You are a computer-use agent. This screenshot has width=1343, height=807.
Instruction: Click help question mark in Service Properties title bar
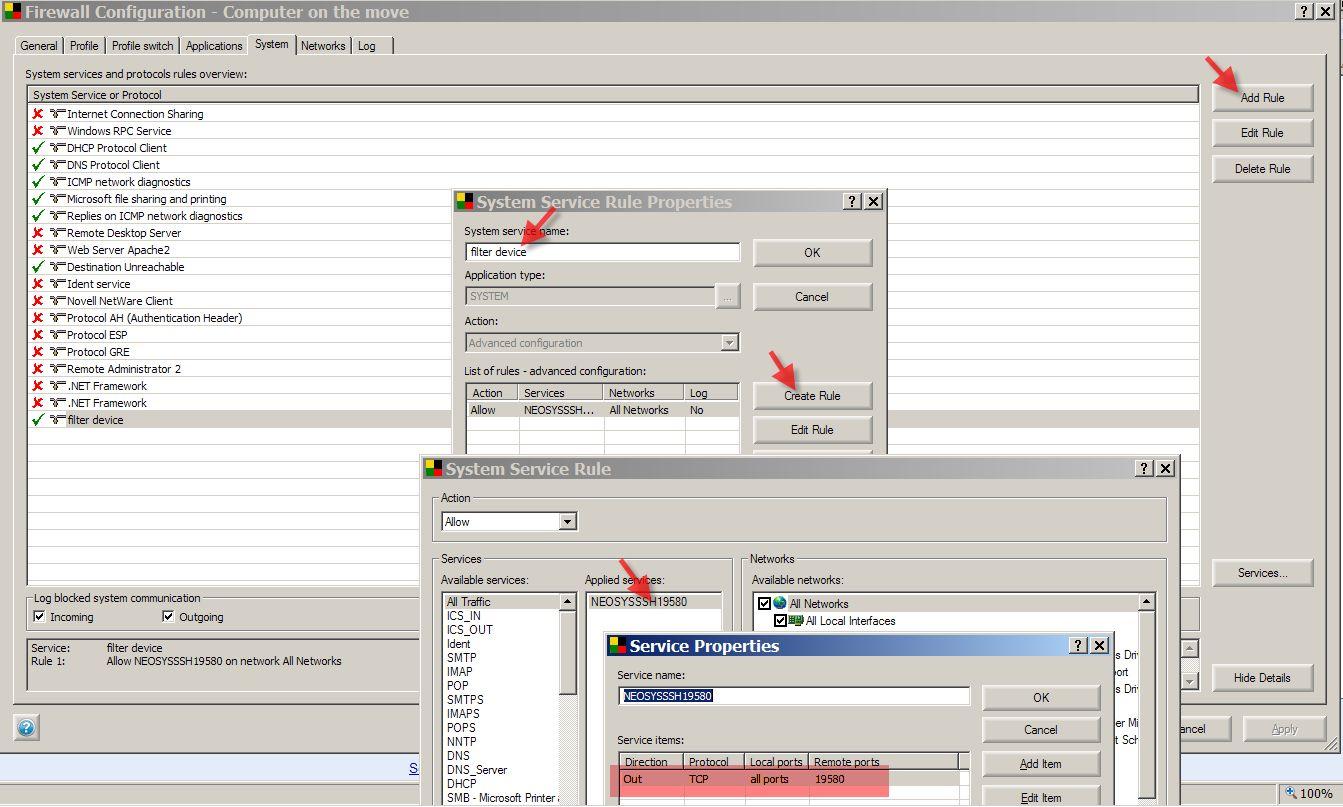click(1078, 646)
